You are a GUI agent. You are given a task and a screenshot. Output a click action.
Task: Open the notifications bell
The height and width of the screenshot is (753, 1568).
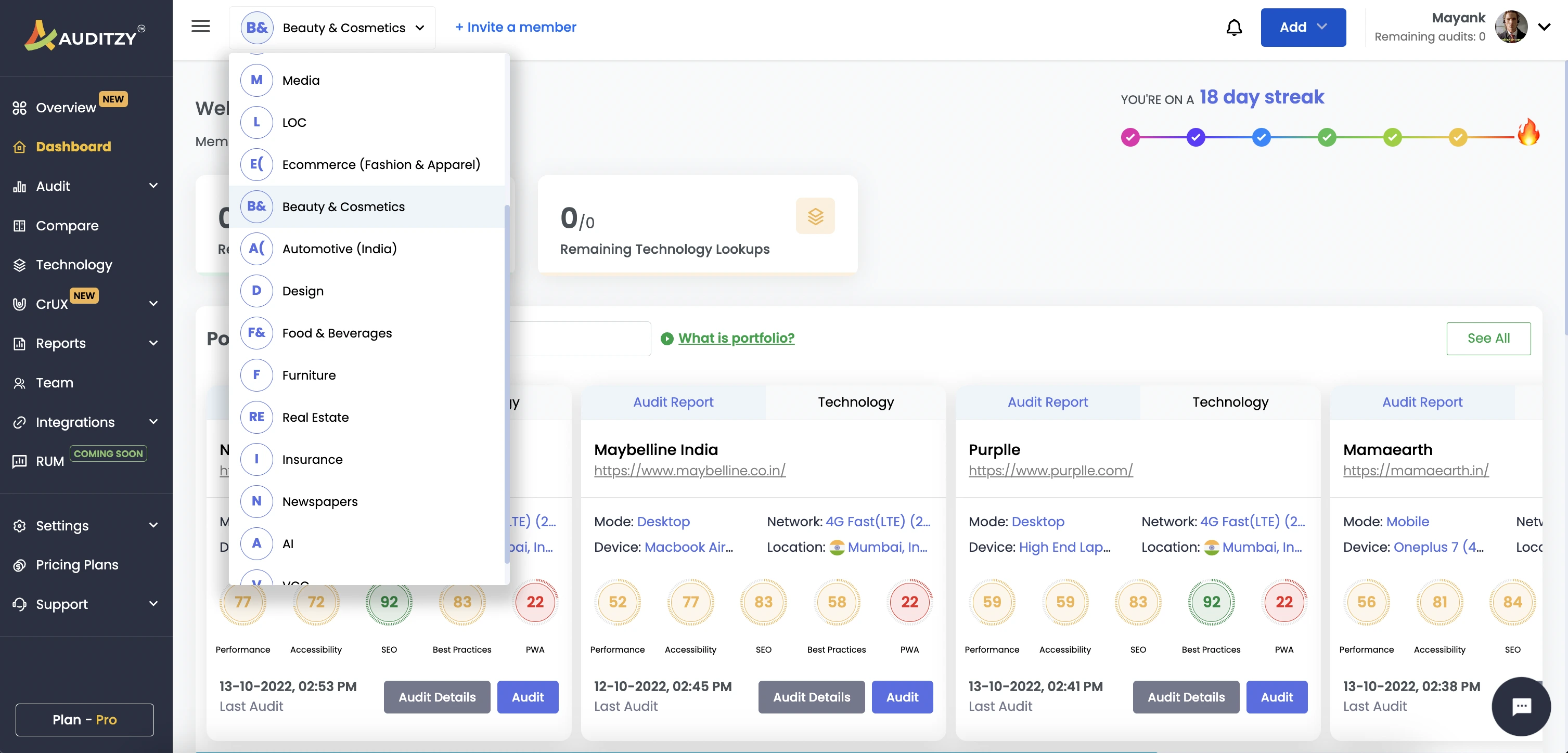coord(1234,28)
